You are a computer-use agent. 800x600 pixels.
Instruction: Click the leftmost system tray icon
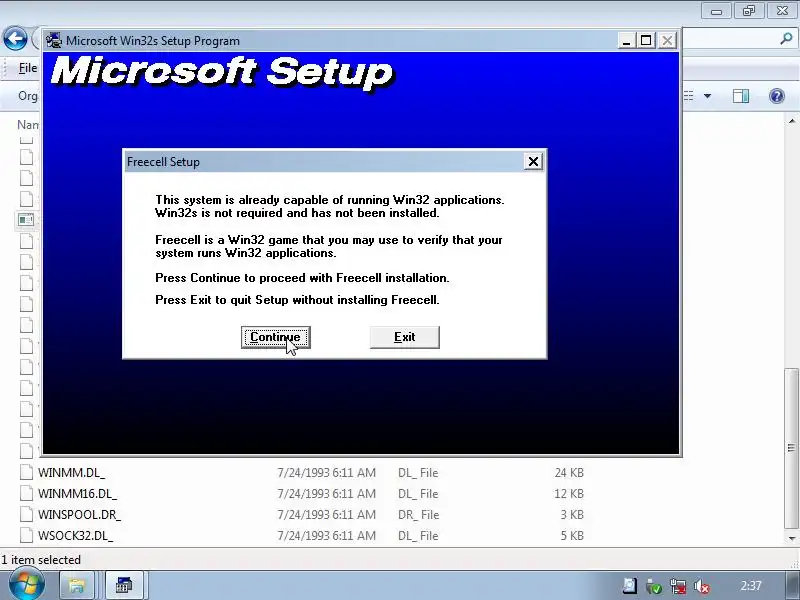(x=630, y=586)
